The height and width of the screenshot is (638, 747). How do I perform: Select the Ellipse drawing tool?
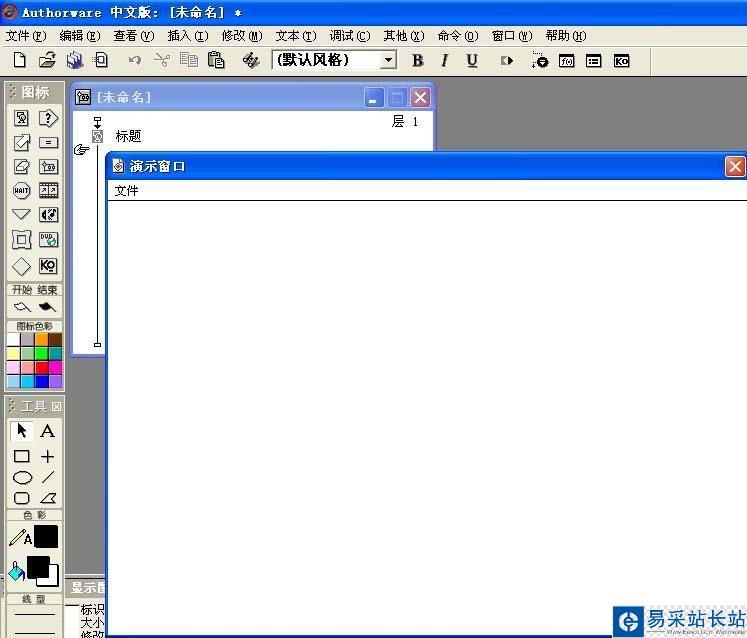pyautogui.click(x=22, y=477)
